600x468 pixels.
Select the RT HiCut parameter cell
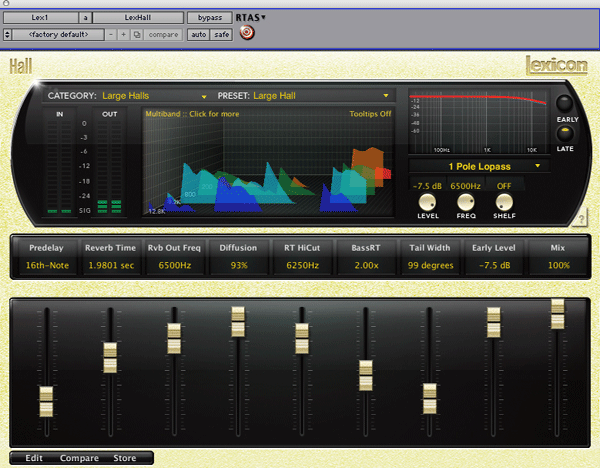[302, 256]
